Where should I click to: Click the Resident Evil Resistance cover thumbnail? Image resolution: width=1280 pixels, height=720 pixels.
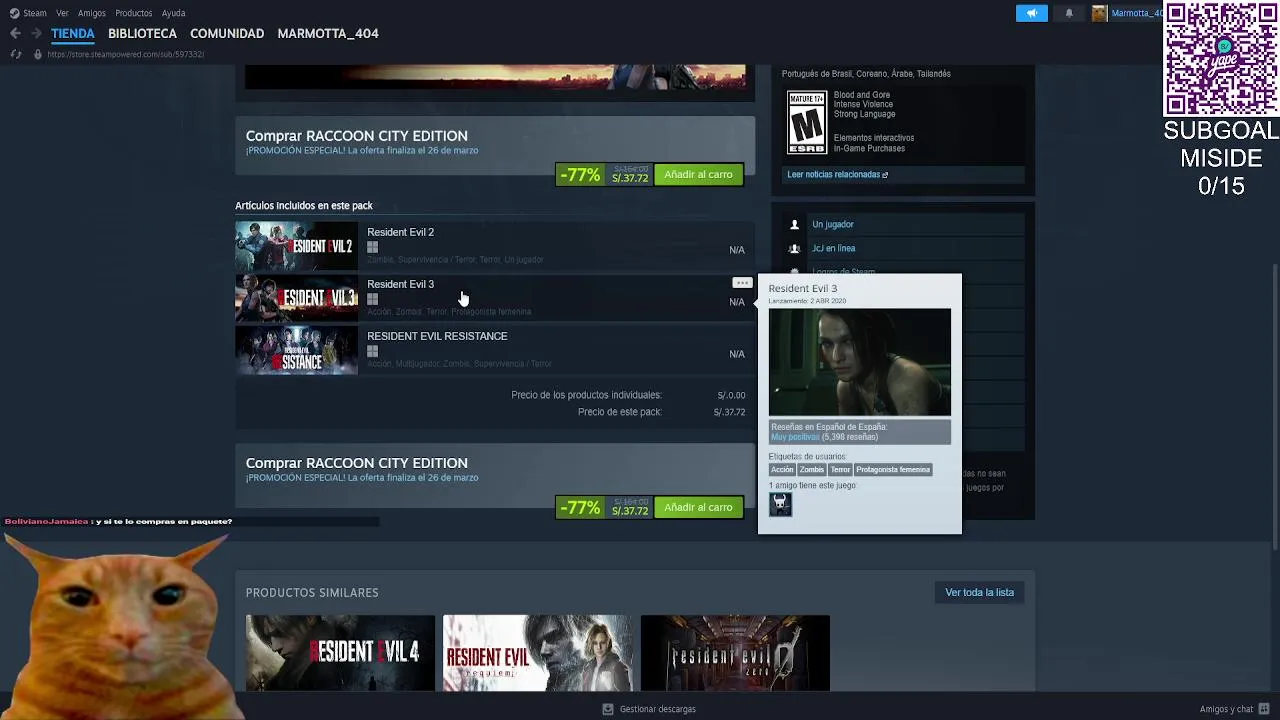click(x=296, y=350)
